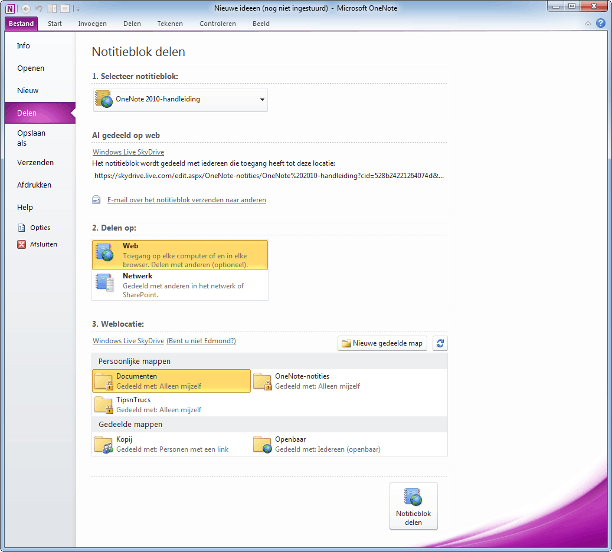The height and width of the screenshot is (552, 612).
Task: Open the Selecteer notitieblok dropdown
Action: coord(180,100)
